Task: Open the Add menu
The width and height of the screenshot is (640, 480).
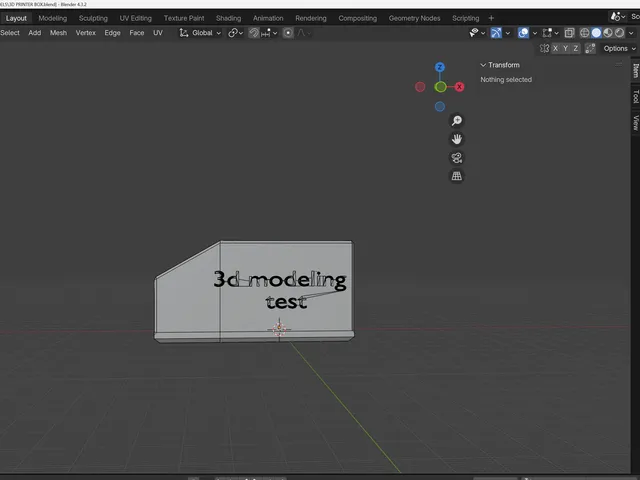Action: [x=35, y=33]
